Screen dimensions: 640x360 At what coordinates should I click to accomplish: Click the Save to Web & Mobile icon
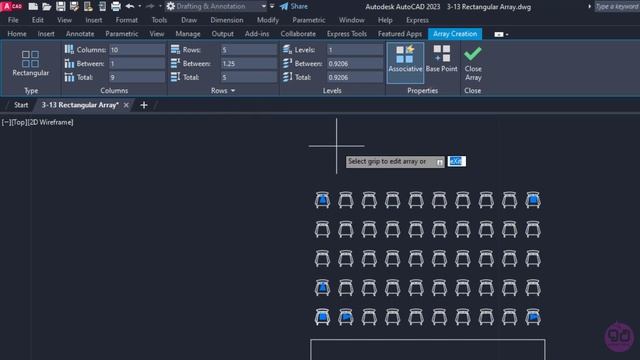pos(102,6)
